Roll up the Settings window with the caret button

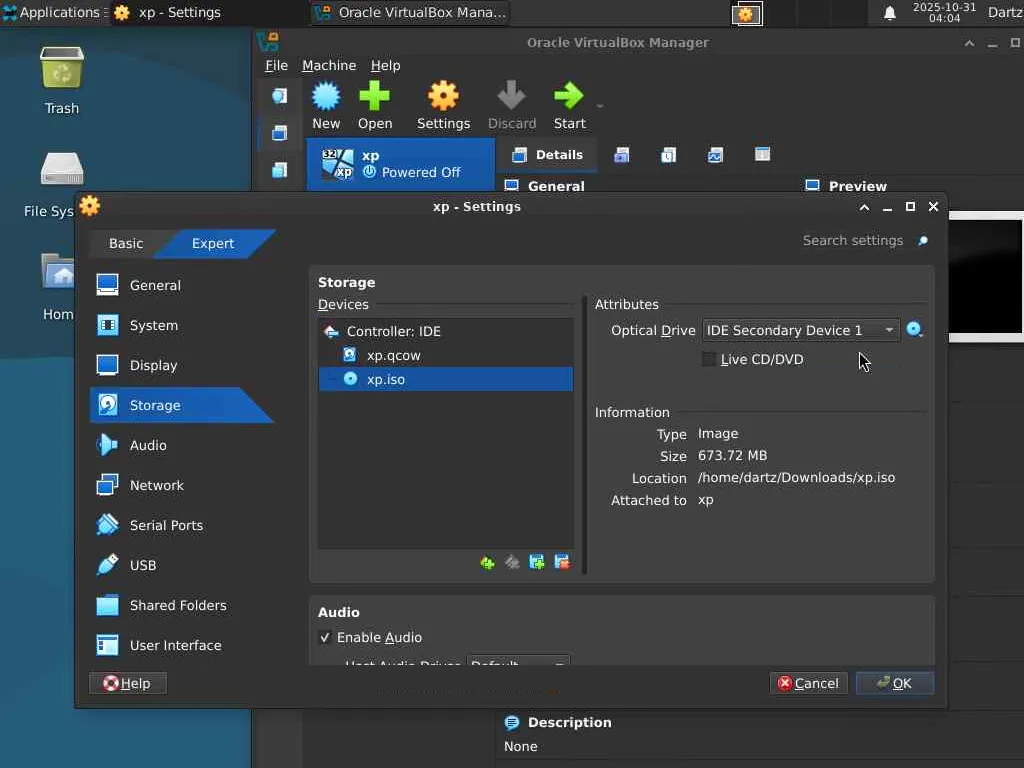pyautogui.click(x=864, y=207)
